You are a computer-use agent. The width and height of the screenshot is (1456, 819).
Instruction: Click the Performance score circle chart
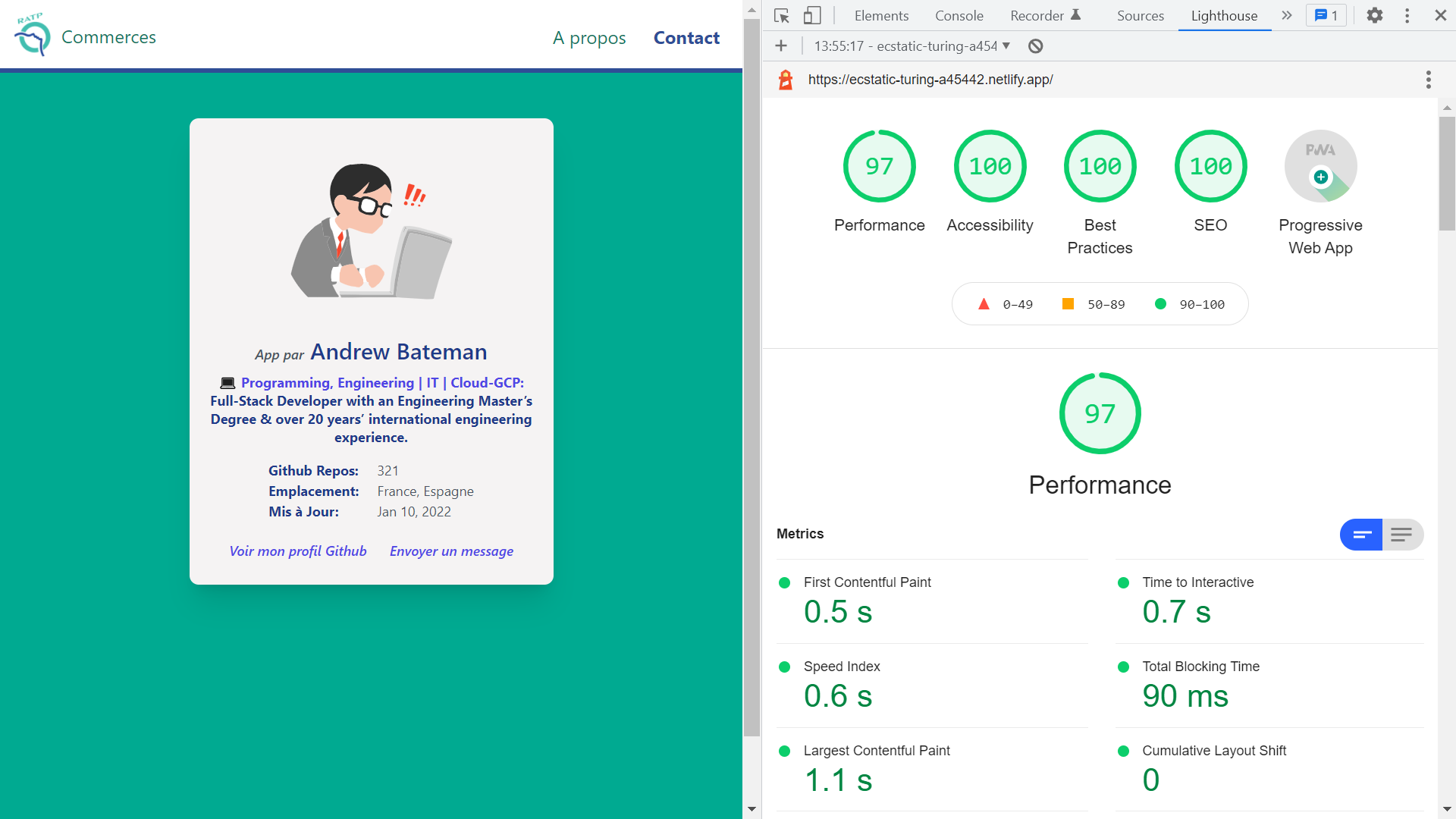coord(879,167)
